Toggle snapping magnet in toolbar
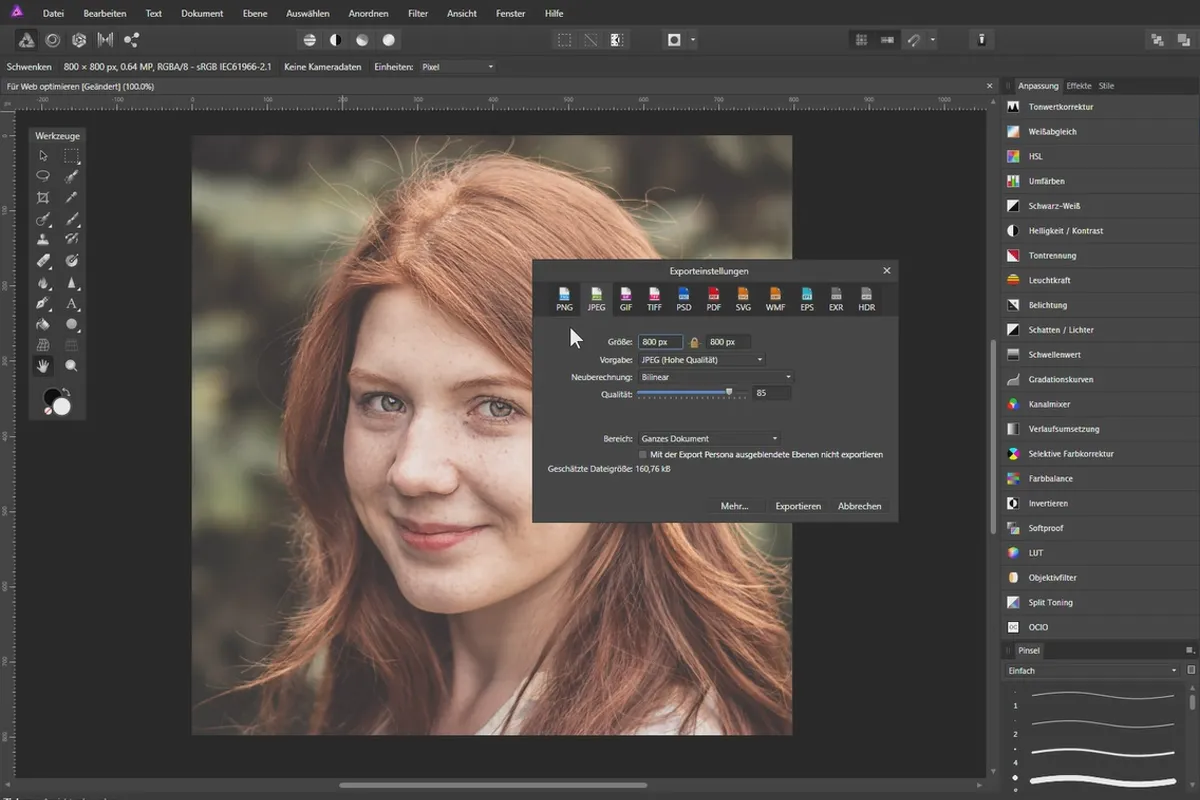This screenshot has width=1200, height=800. [x=913, y=40]
